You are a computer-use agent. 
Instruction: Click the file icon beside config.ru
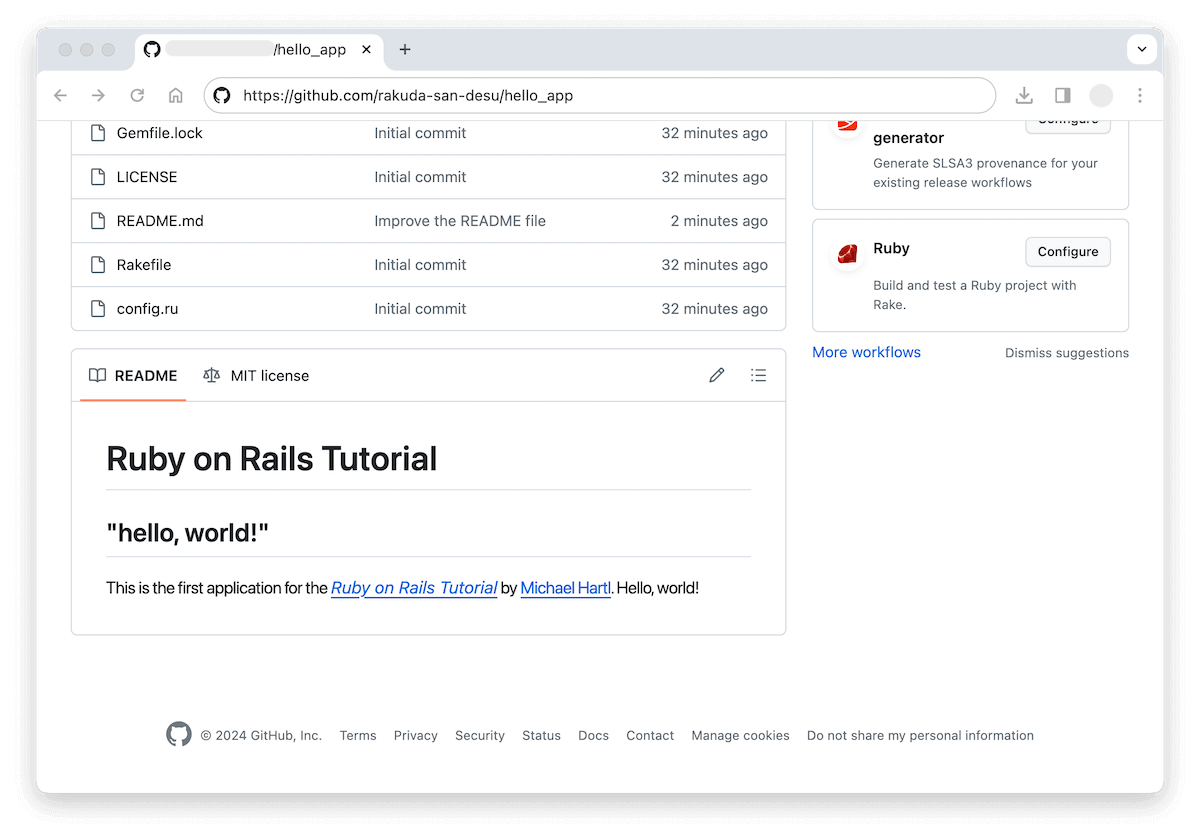tap(98, 309)
